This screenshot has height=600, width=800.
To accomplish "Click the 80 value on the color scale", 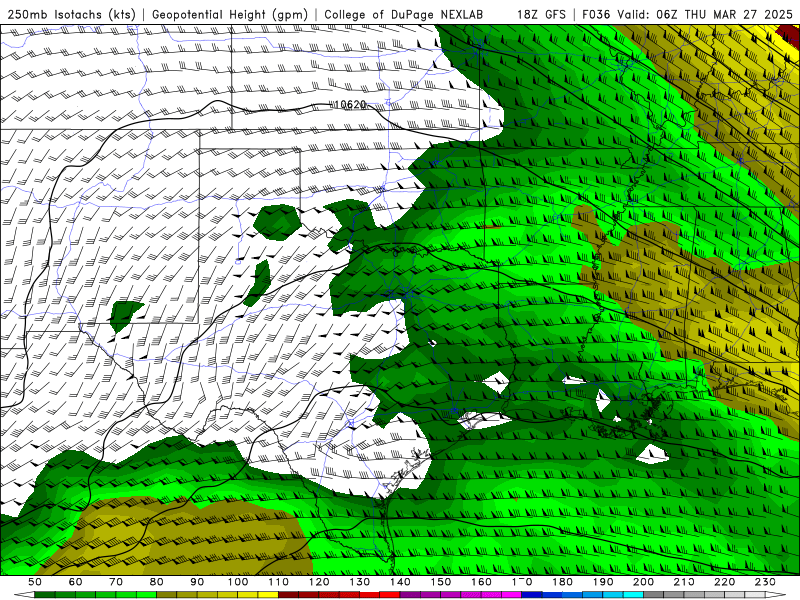I will click(157, 582).
